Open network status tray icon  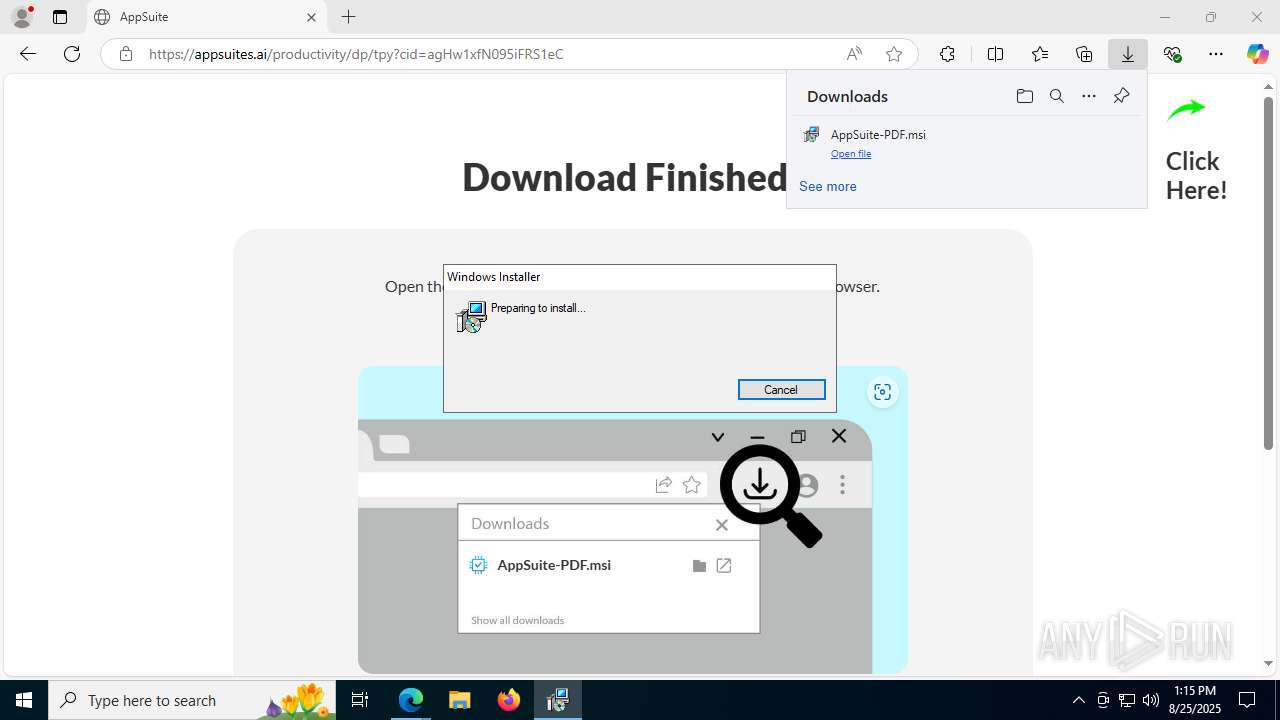(1127, 700)
